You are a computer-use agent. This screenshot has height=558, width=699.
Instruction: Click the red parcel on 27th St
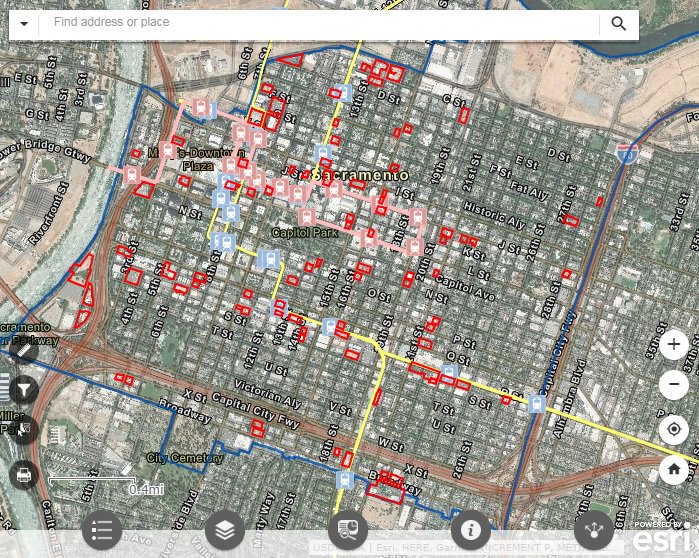pos(571,221)
